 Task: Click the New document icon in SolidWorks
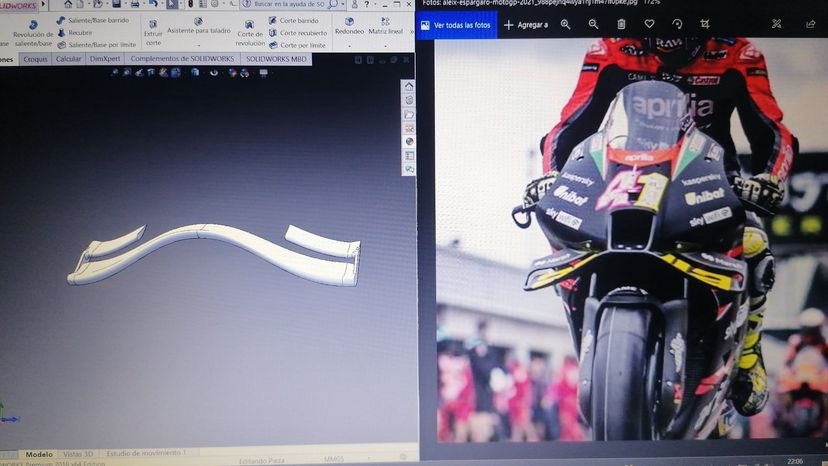80,4
